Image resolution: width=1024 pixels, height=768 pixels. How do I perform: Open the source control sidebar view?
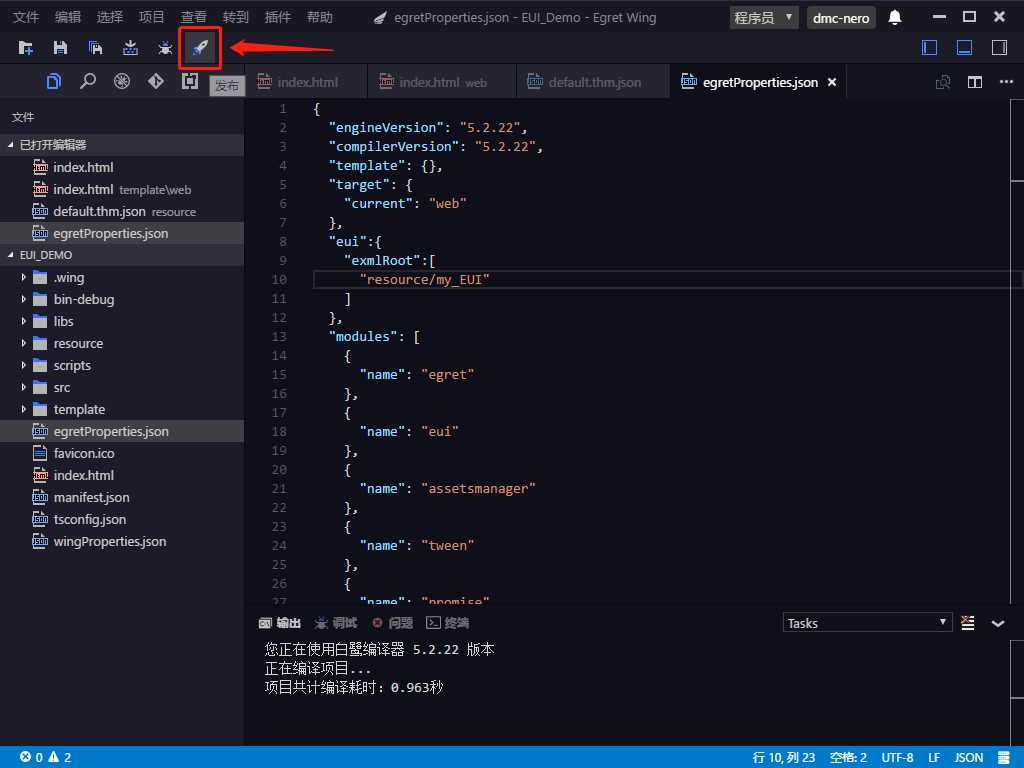coord(155,82)
